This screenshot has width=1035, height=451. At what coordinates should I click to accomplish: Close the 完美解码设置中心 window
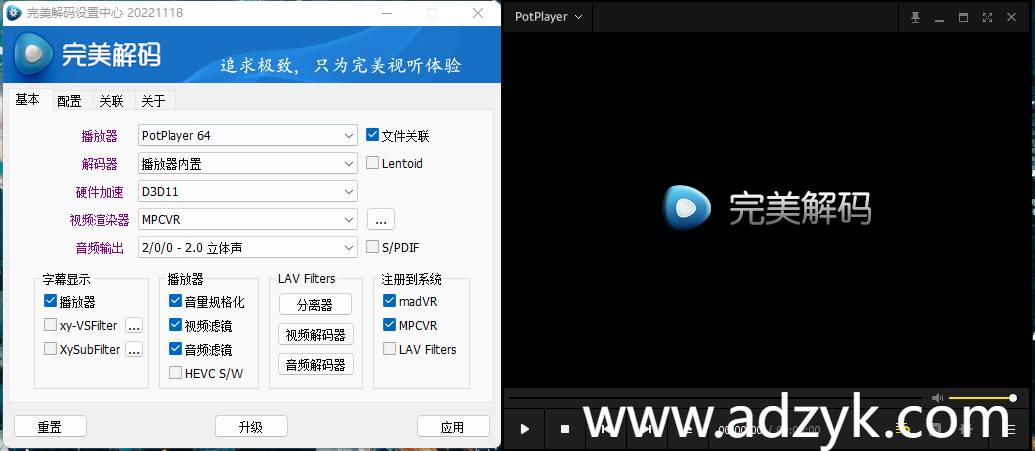click(x=478, y=13)
